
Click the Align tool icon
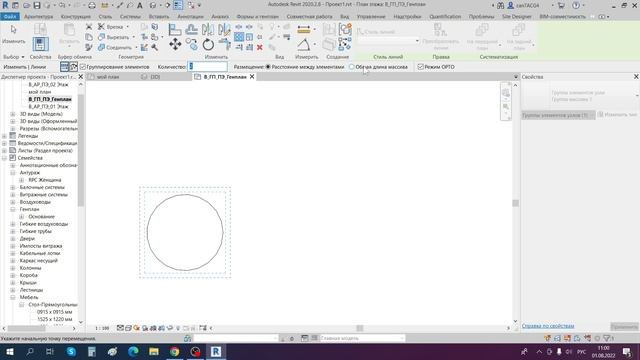tap(175, 29)
